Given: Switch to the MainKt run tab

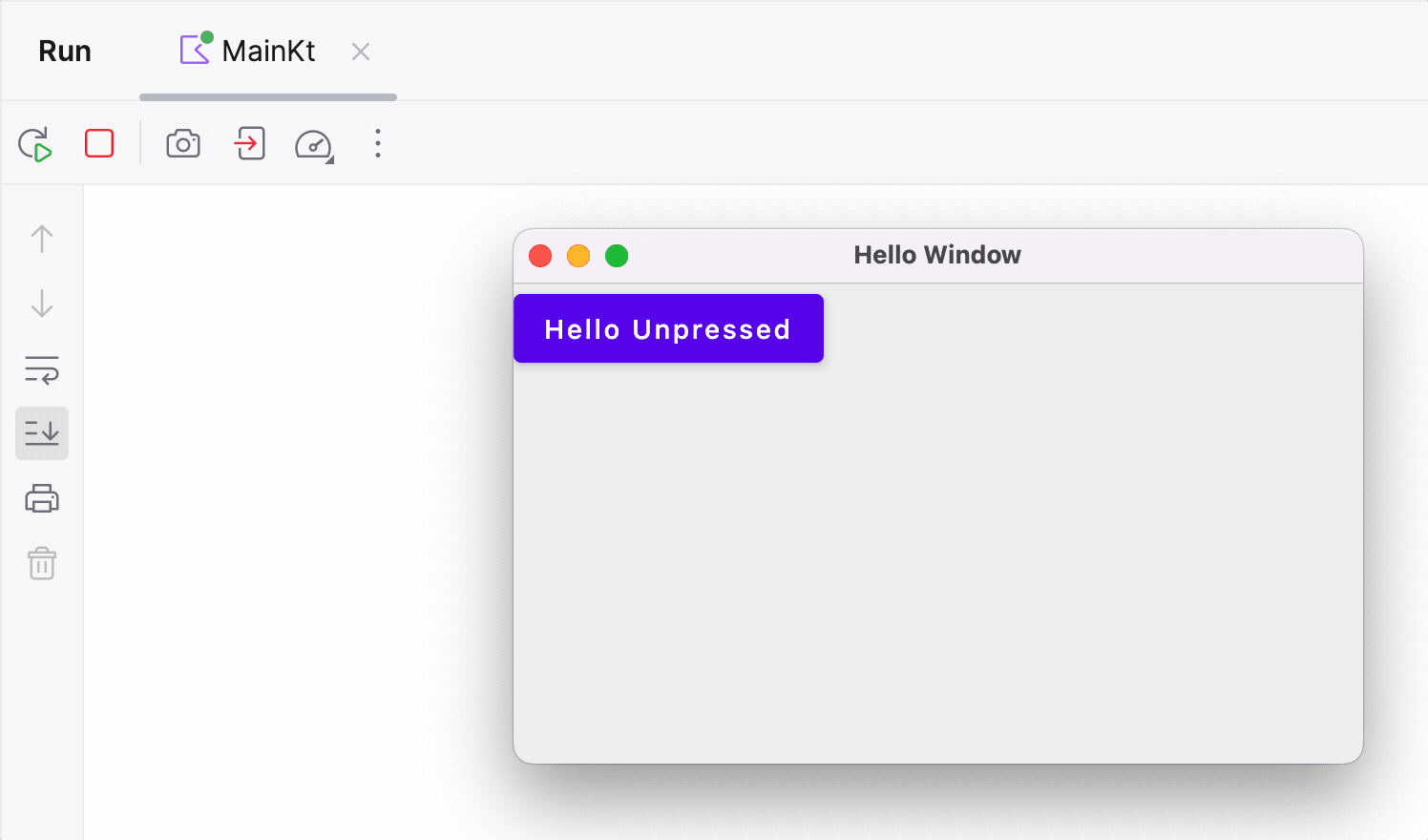Looking at the screenshot, I should point(268,50).
